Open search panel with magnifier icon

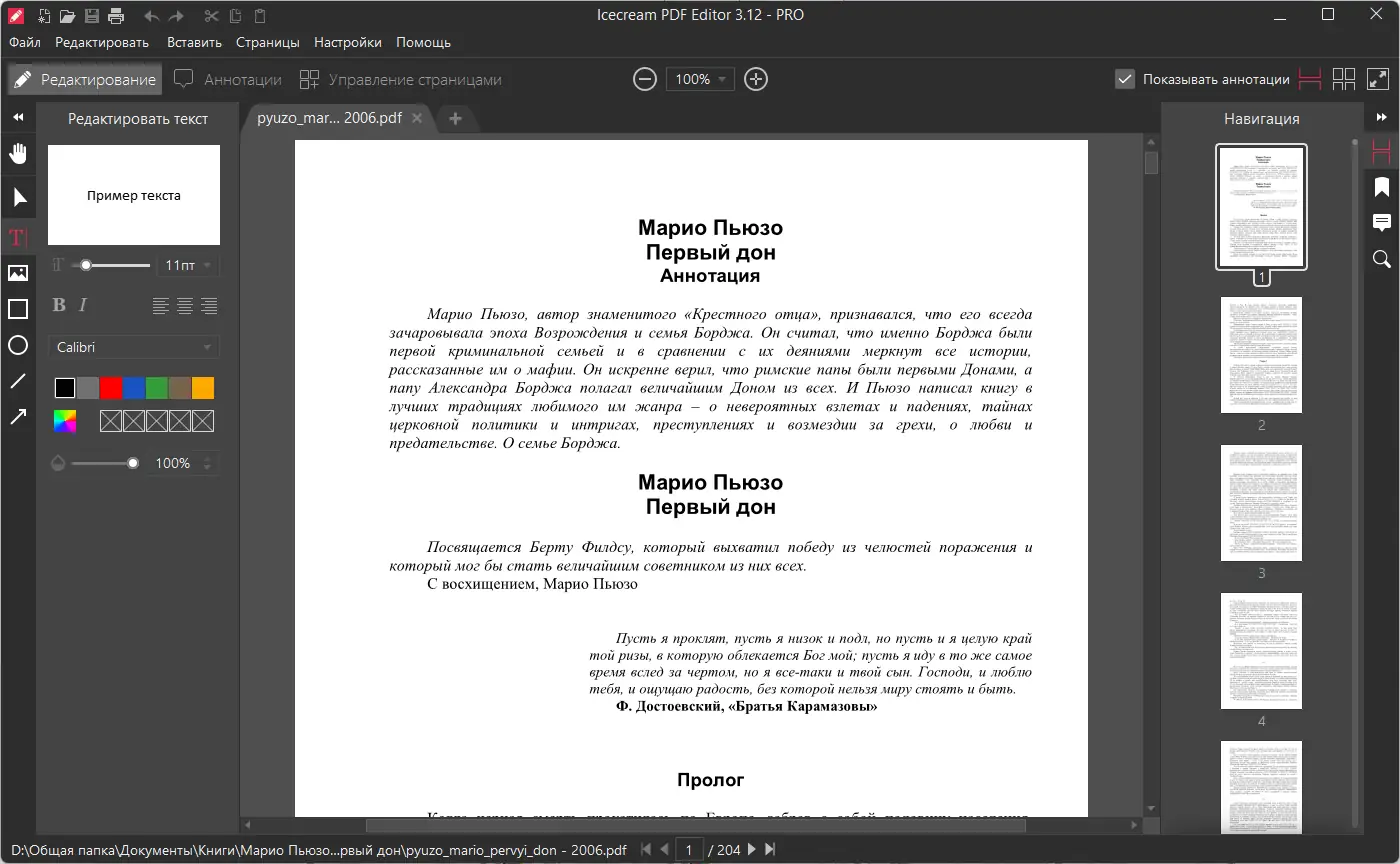(x=1382, y=259)
